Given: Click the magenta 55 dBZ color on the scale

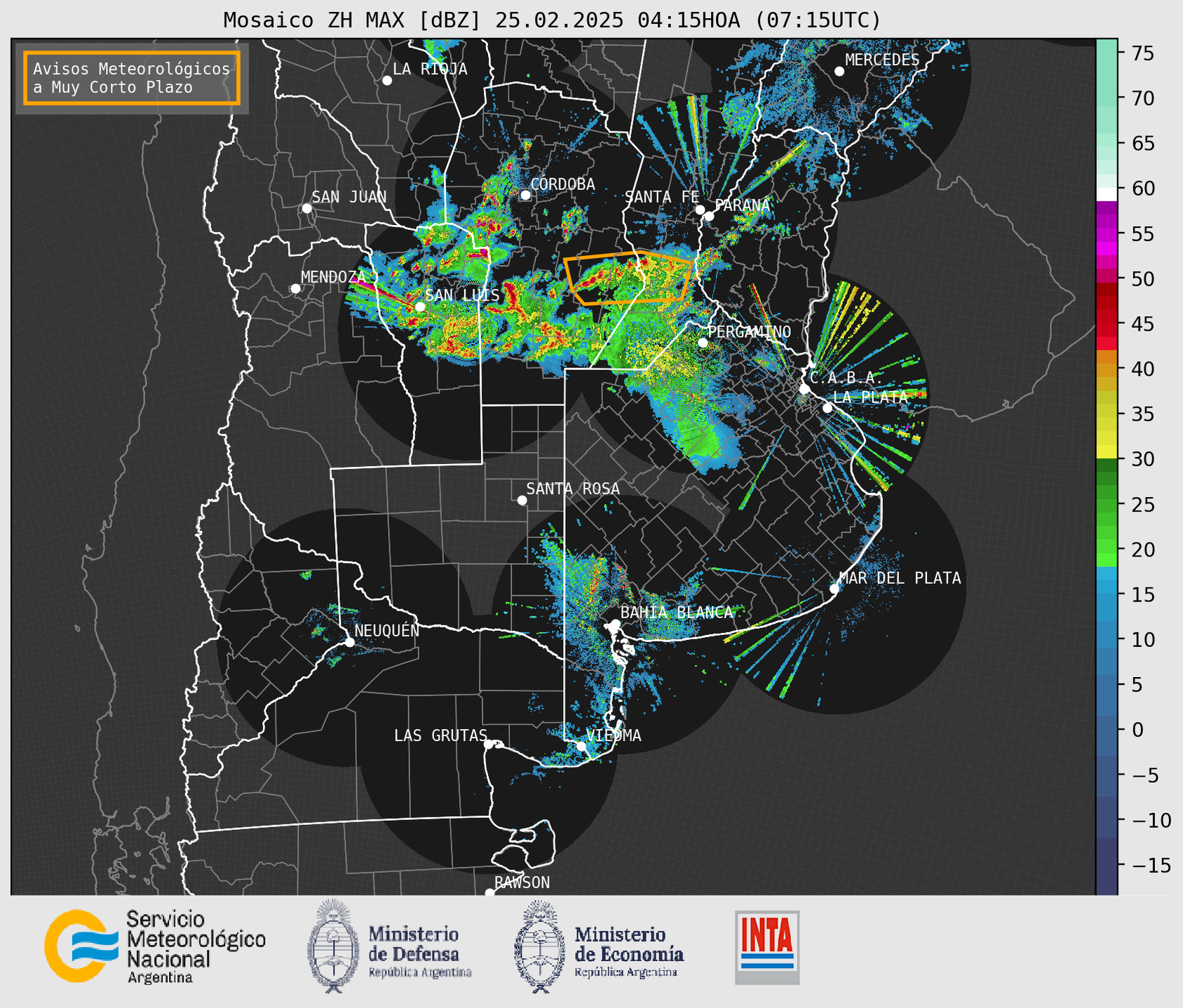Looking at the screenshot, I should click(1107, 234).
